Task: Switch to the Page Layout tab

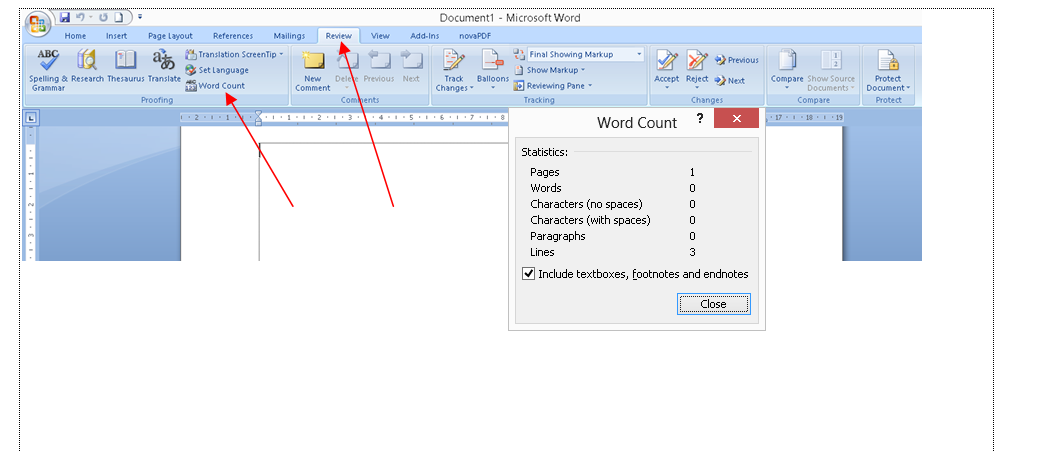Action: 170,36
